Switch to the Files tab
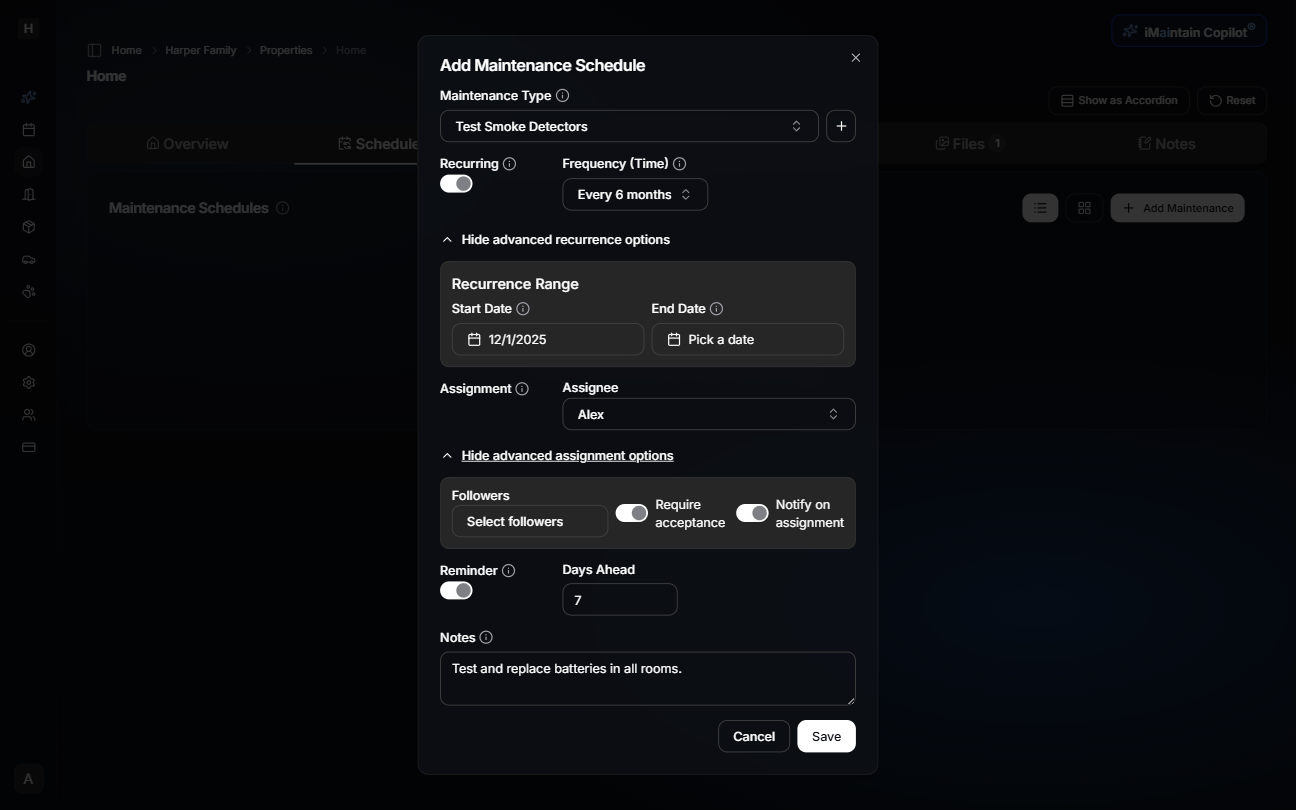Image resolution: width=1296 pixels, height=810 pixels. (966, 143)
